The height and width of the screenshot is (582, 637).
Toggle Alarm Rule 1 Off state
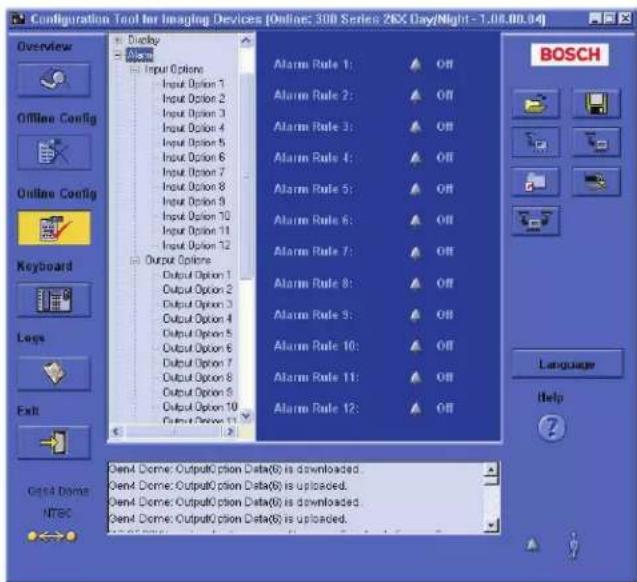(x=444, y=64)
